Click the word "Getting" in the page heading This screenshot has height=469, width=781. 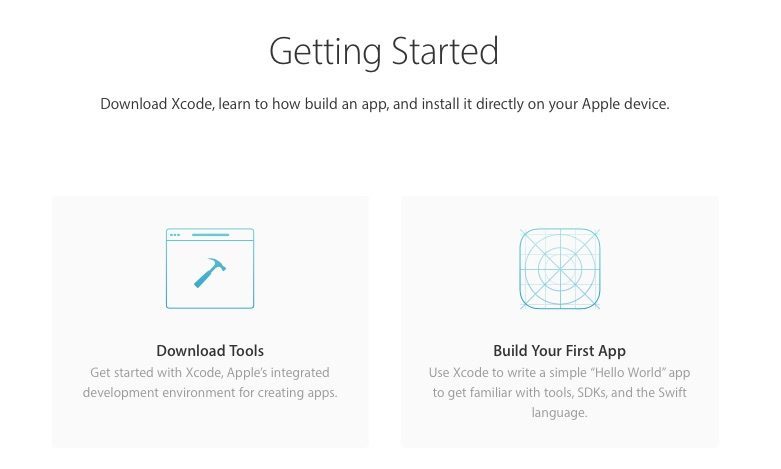pyautogui.click(x=317, y=51)
